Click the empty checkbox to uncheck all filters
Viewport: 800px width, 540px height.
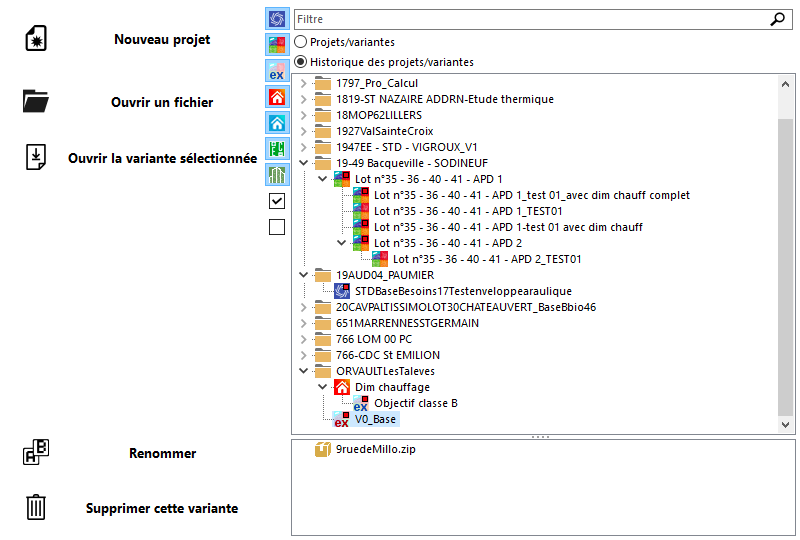277,227
